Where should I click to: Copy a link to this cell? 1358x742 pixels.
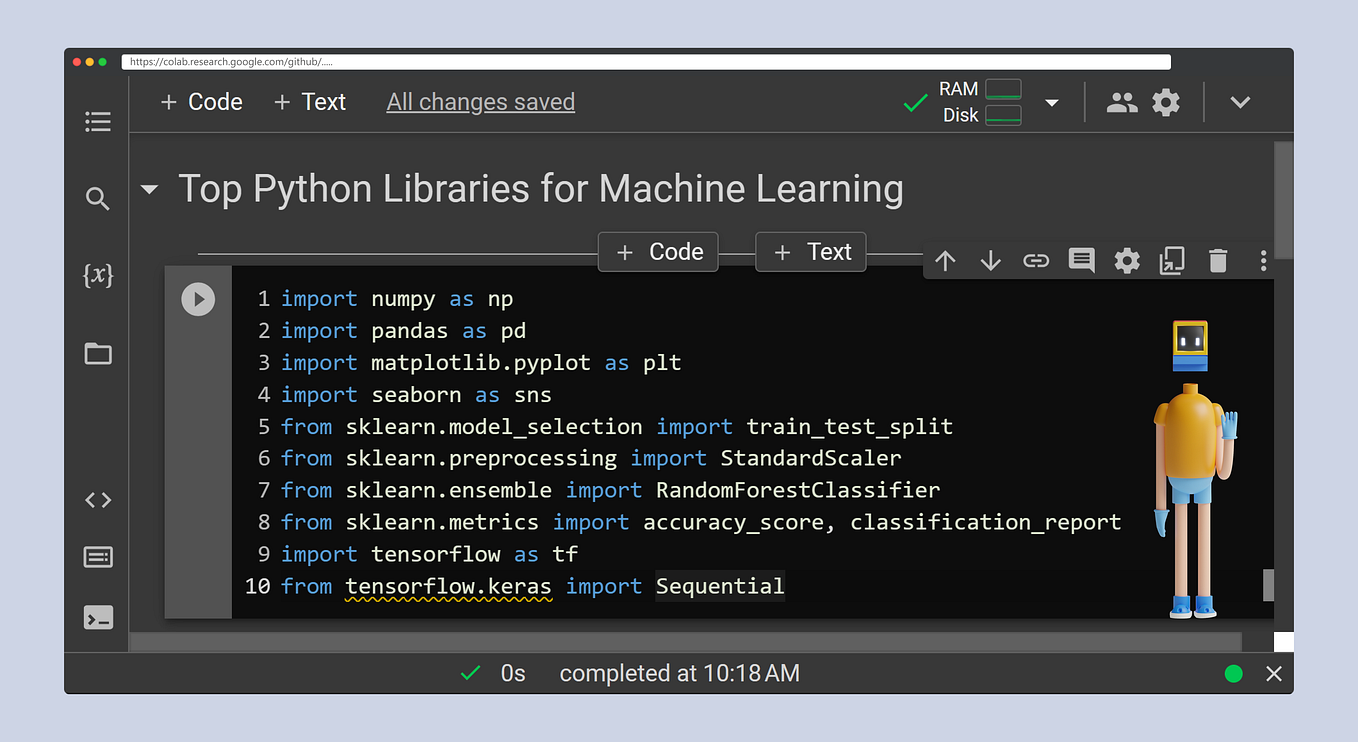(1035, 260)
